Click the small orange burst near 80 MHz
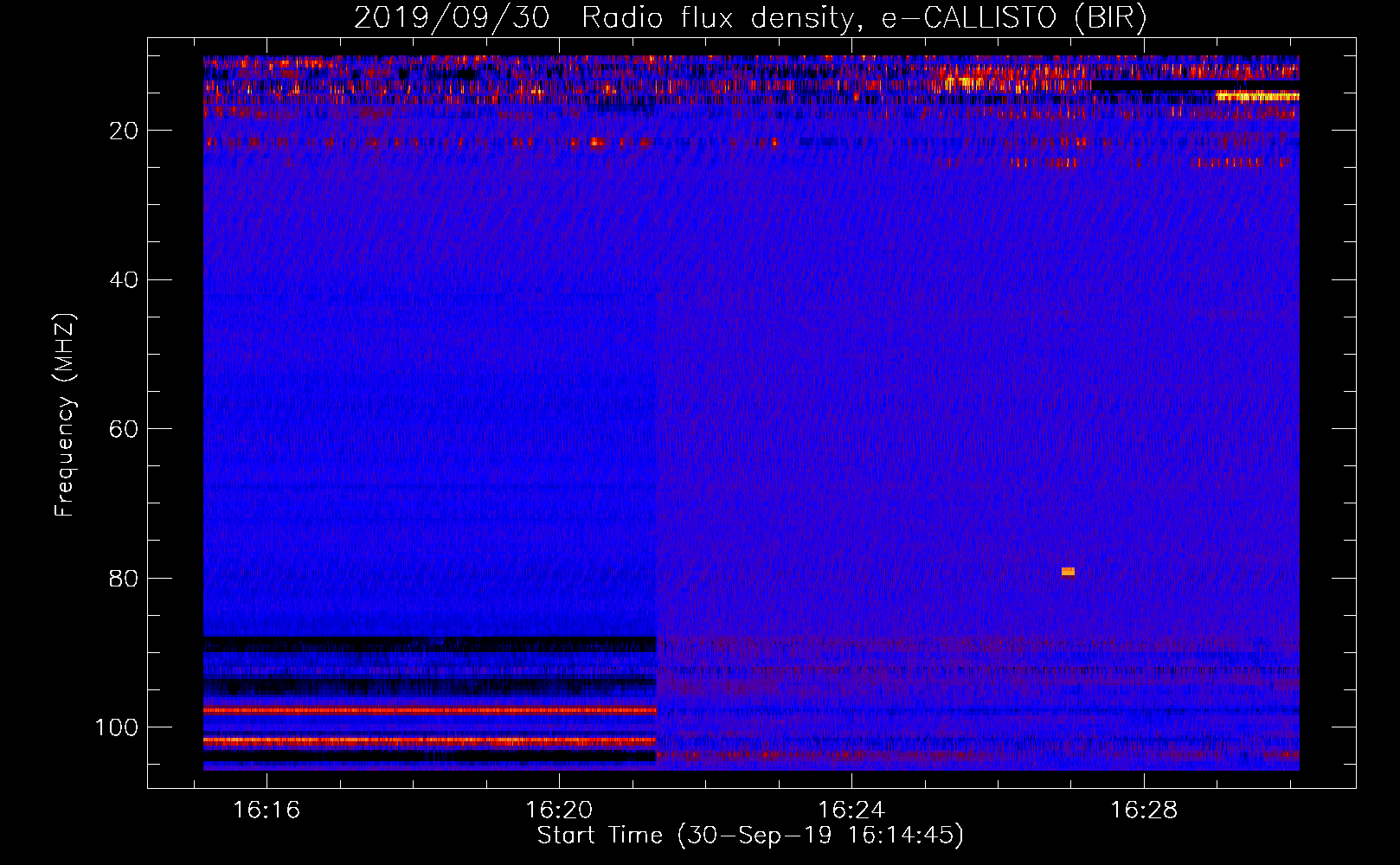 (1068, 572)
